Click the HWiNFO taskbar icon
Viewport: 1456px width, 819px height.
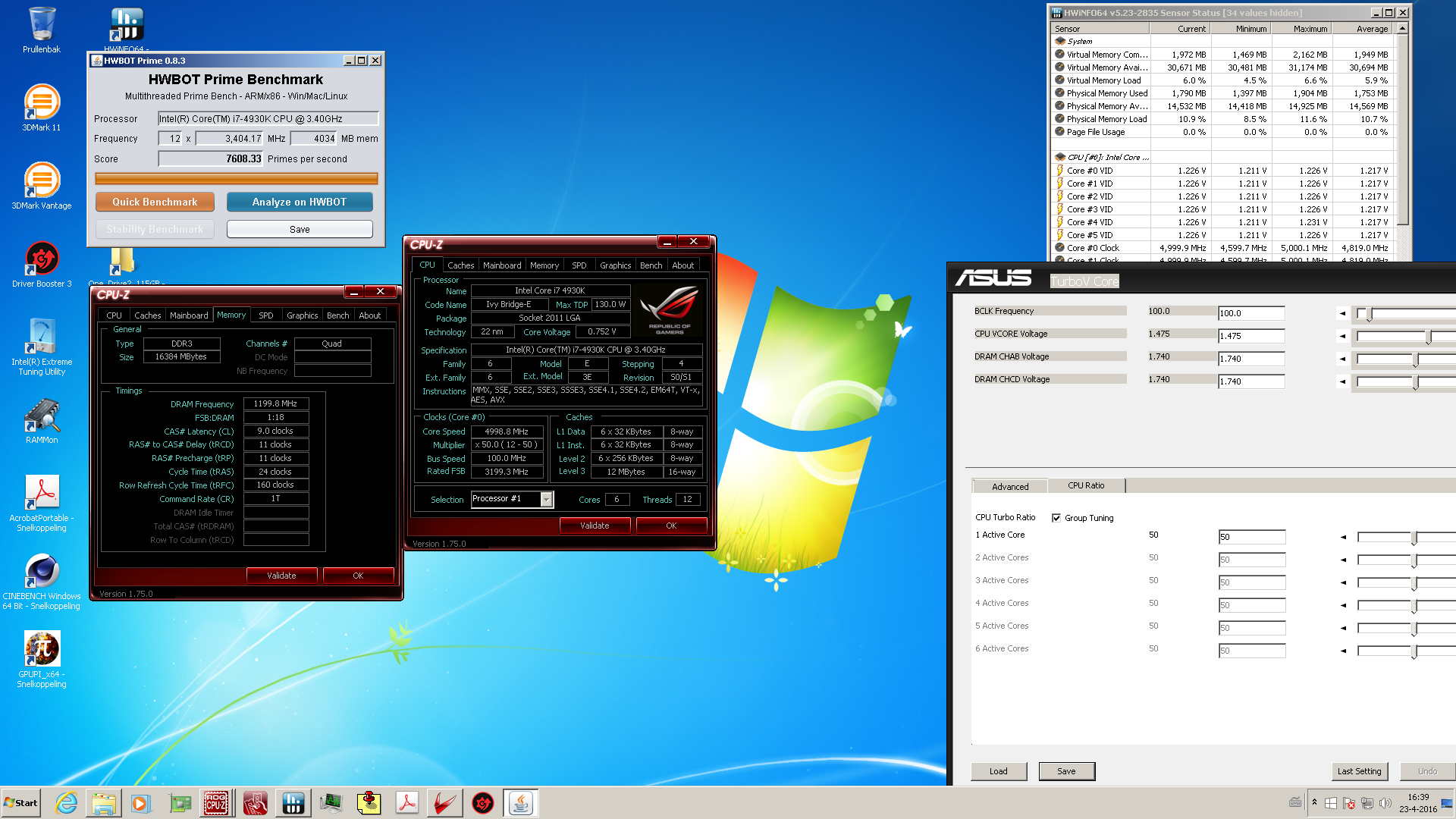pos(293,803)
